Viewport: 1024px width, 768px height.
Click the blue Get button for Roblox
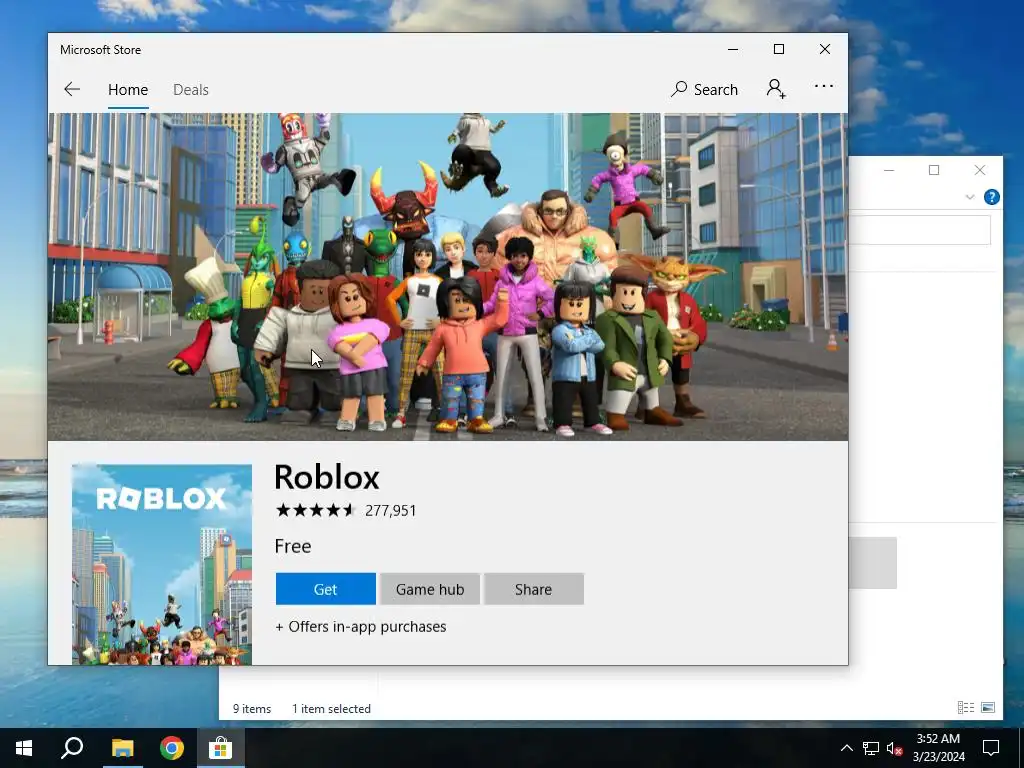pos(325,589)
